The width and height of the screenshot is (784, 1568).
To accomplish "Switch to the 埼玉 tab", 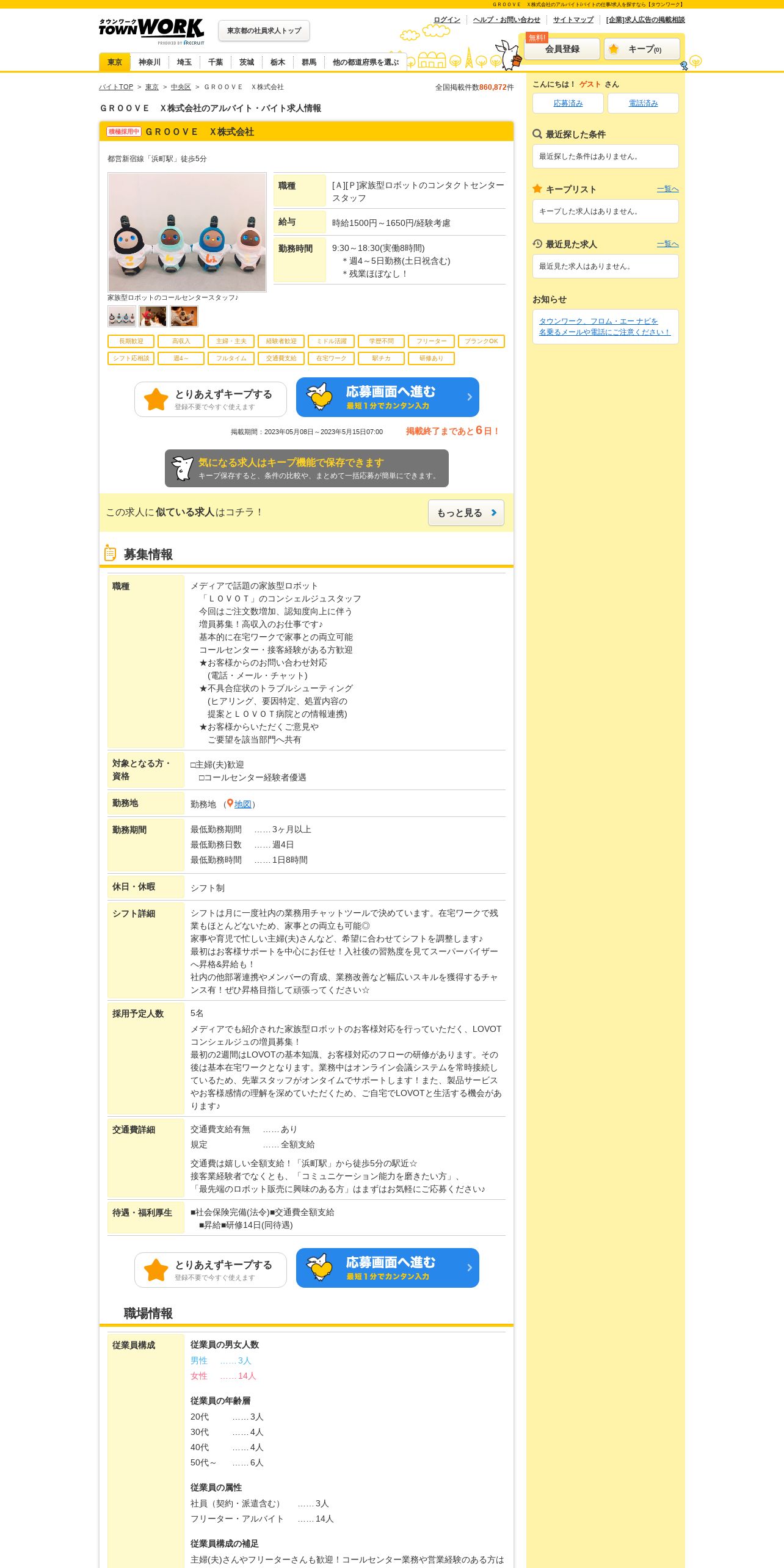I will pyautogui.click(x=184, y=62).
